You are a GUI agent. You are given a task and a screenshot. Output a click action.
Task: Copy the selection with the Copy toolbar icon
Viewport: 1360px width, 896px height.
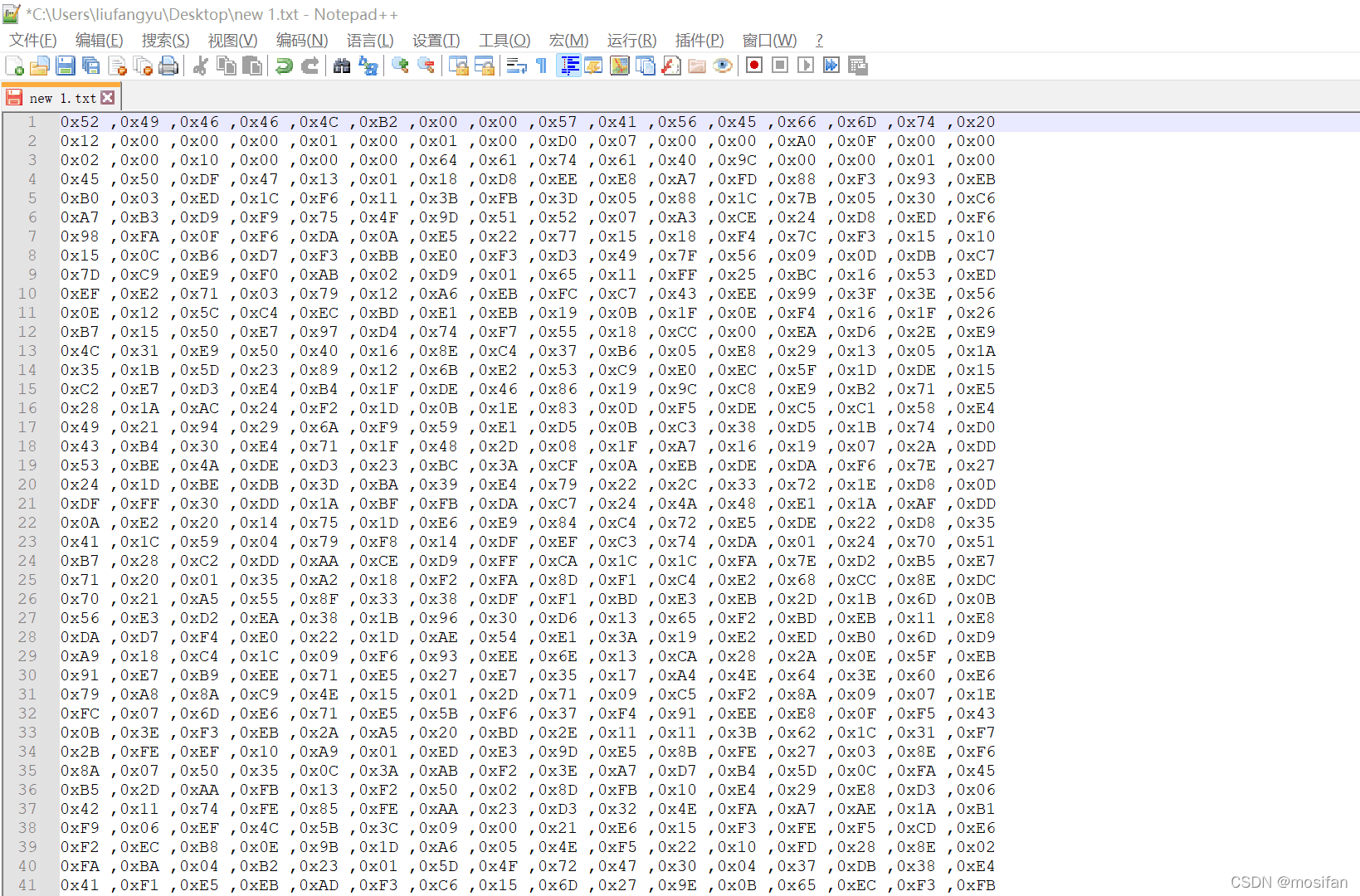tap(226, 66)
